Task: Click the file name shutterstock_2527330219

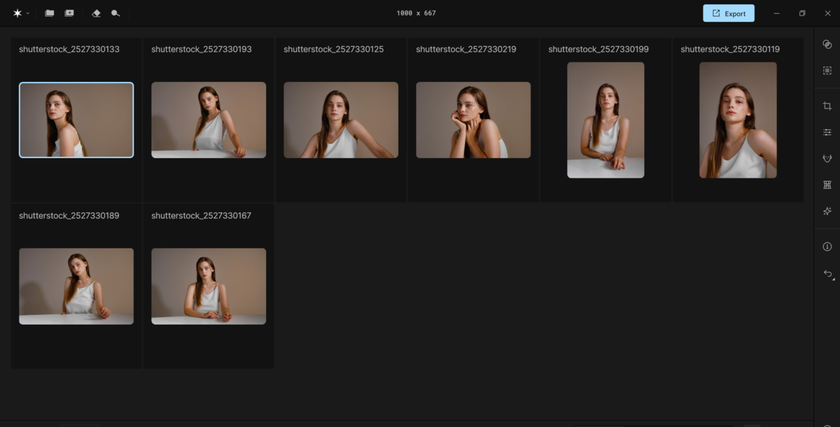Action: 466,49
